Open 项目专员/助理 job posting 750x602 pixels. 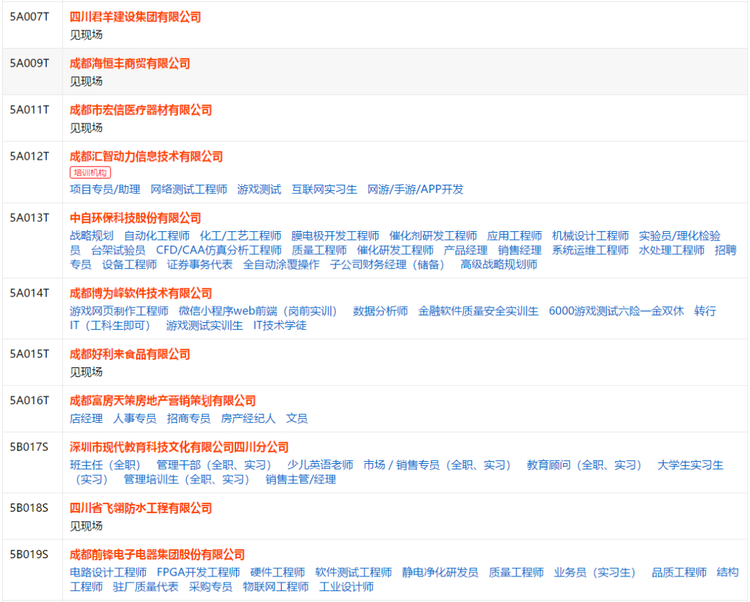click(105, 189)
